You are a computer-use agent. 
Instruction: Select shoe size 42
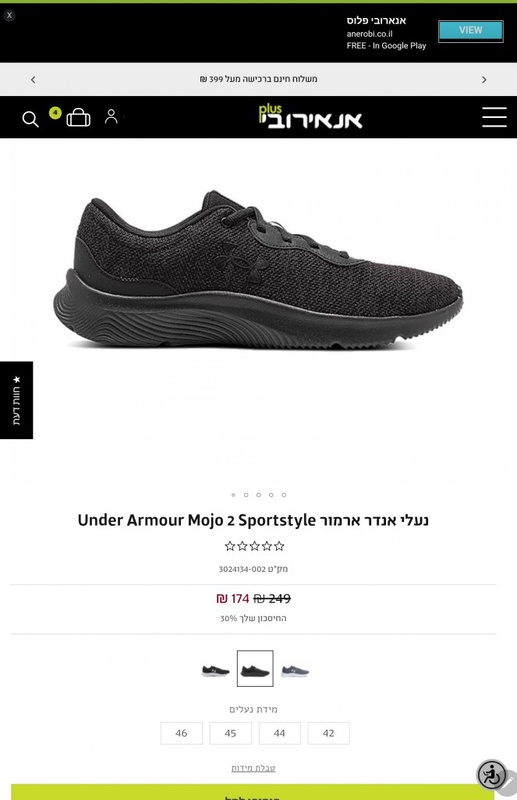point(328,733)
